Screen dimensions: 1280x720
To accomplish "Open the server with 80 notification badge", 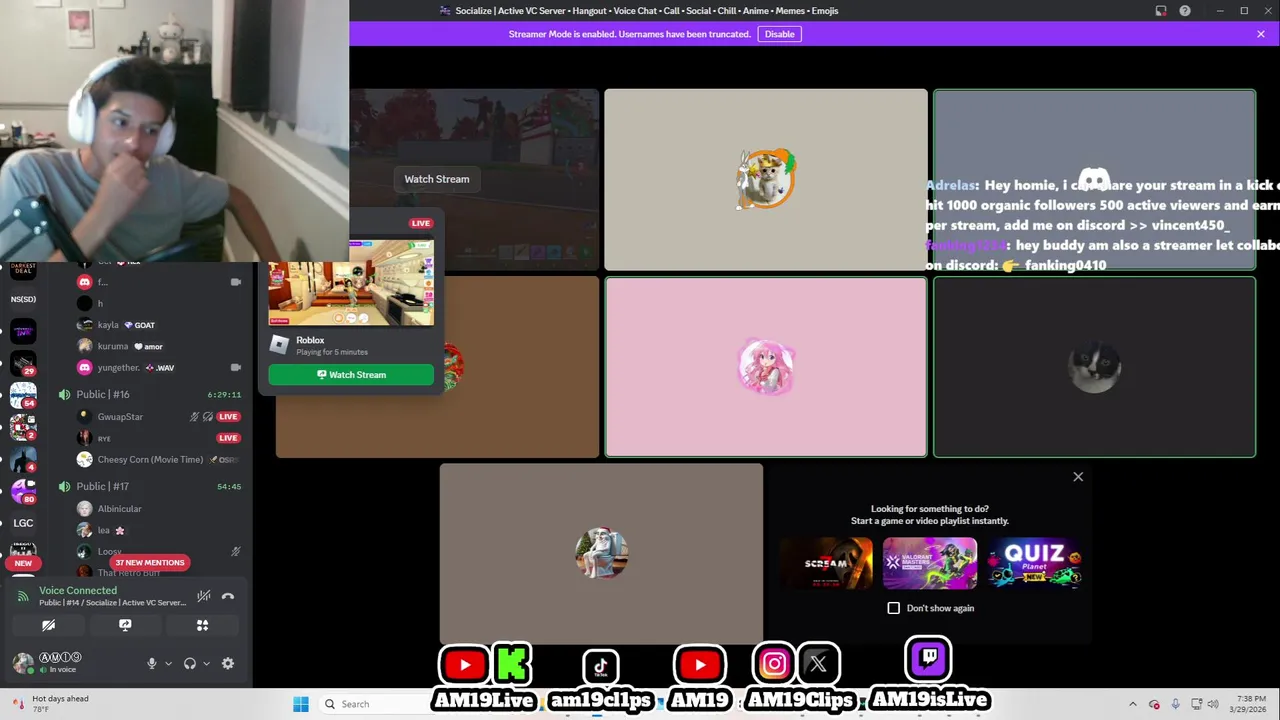I will click(23, 491).
